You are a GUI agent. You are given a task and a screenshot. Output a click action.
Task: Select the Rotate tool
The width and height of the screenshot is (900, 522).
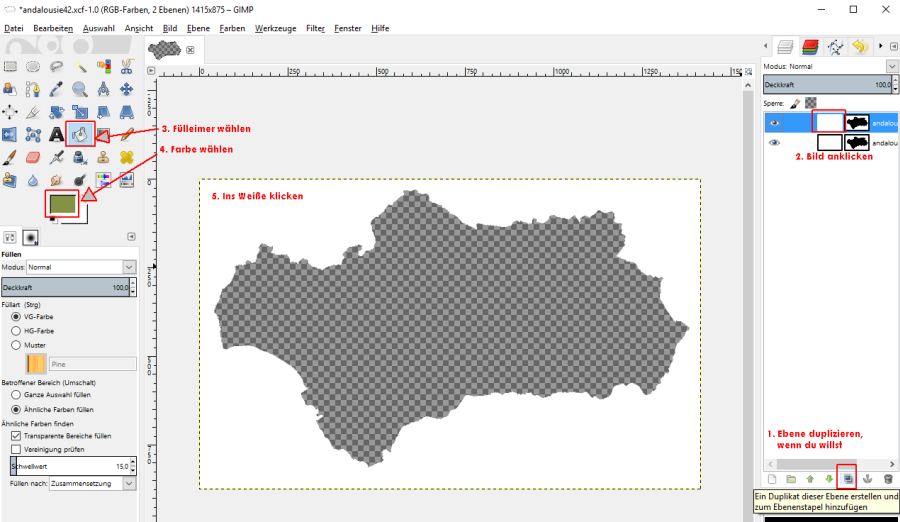click(x=56, y=112)
